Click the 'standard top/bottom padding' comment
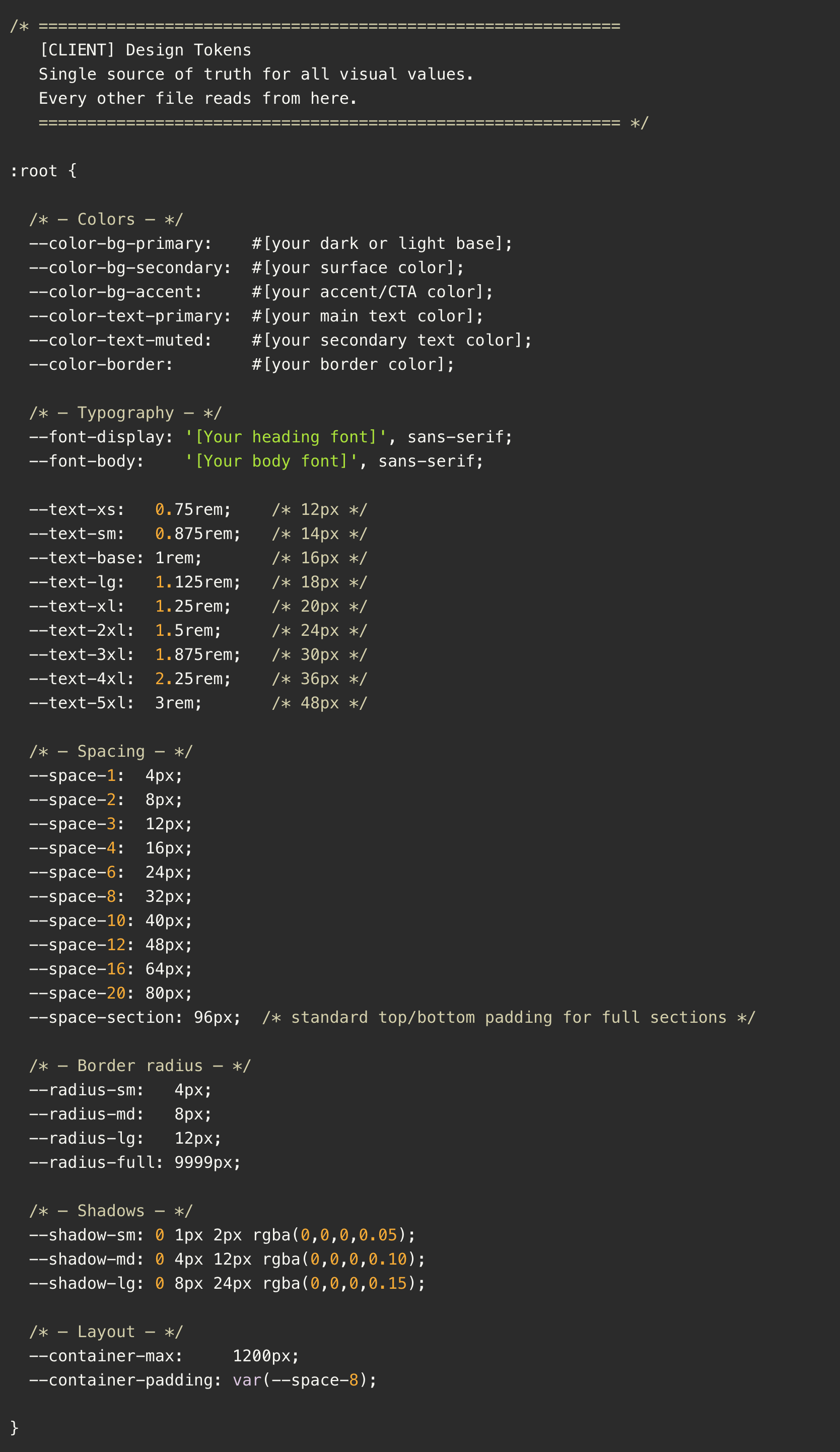Image resolution: width=840 pixels, height=1452 pixels. click(x=508, y=1018)
